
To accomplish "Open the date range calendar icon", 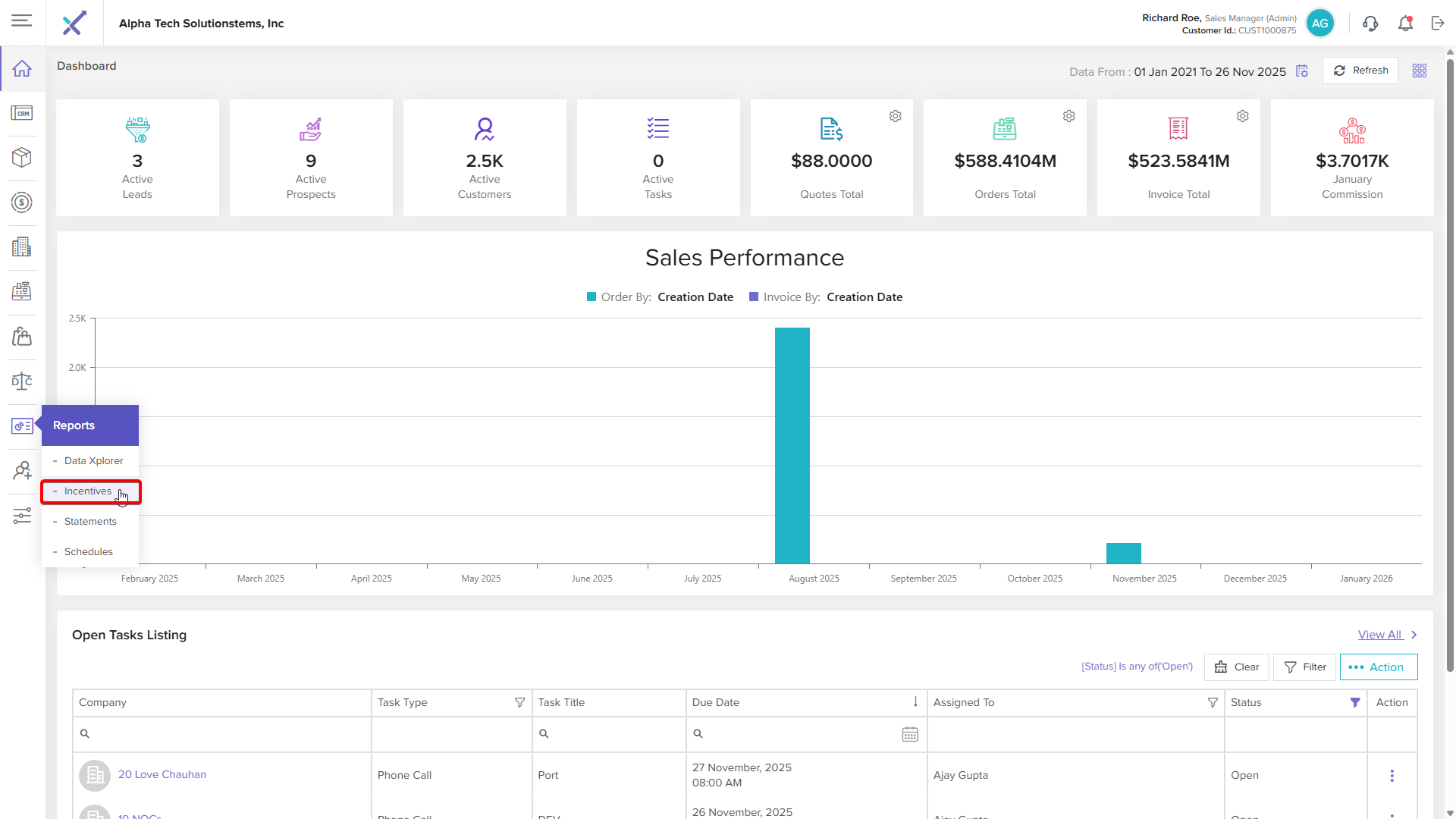I will pyautogui.click(x=1302, y=71).
